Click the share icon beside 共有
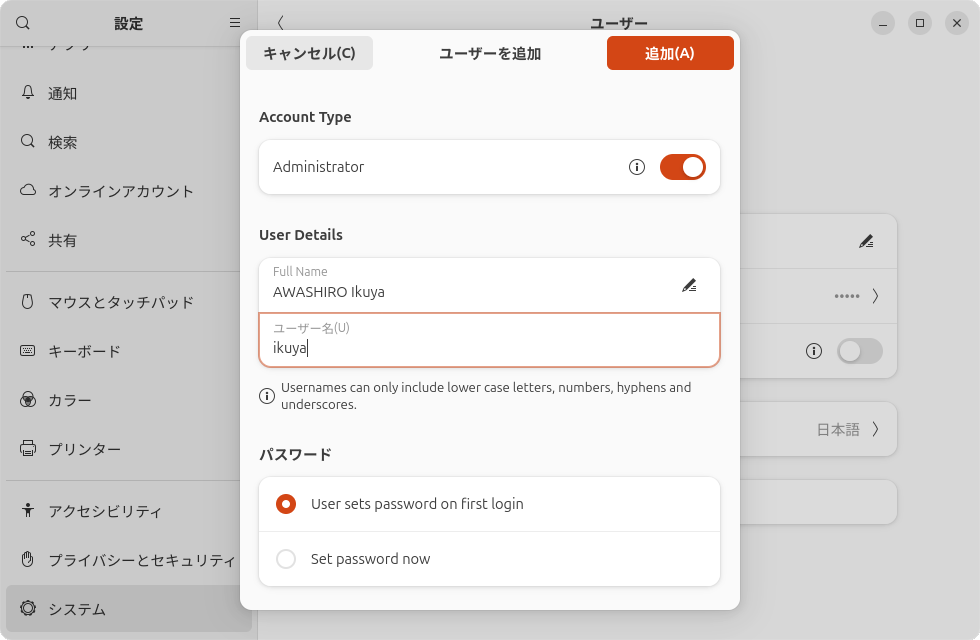This screenshot has height=640, width=980. 28,239
